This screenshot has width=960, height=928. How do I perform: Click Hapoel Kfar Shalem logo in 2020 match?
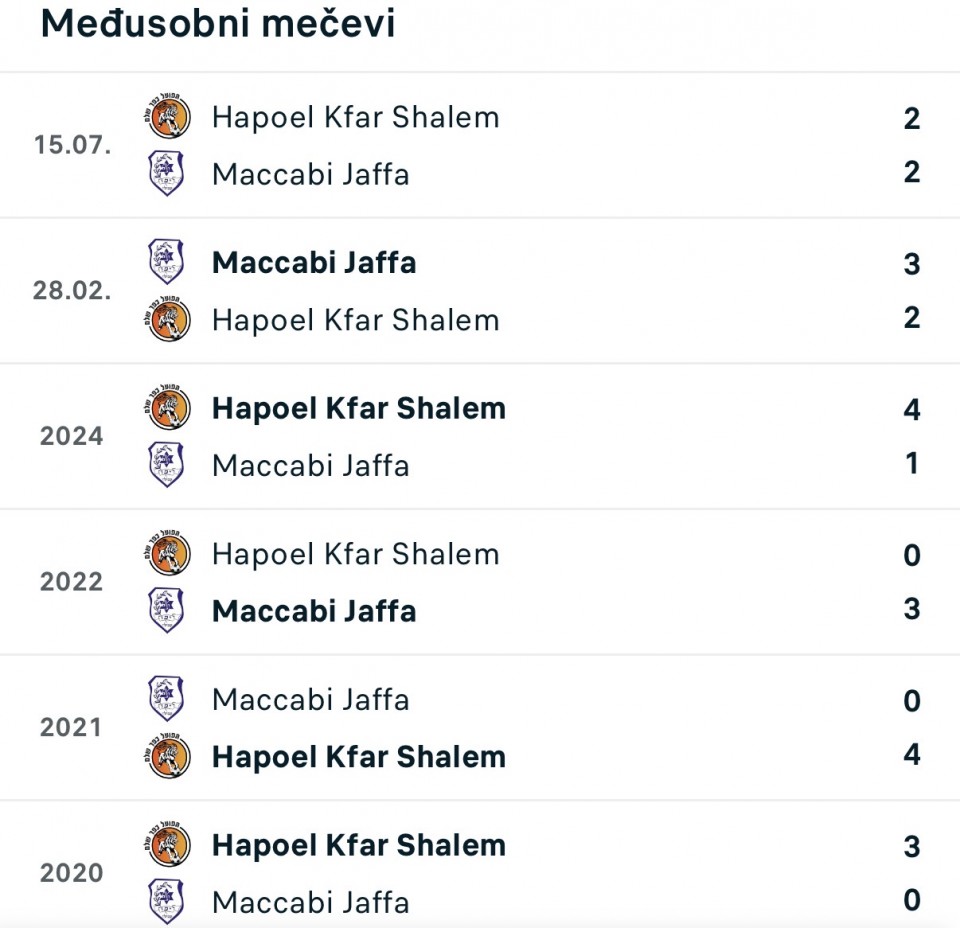168,845
